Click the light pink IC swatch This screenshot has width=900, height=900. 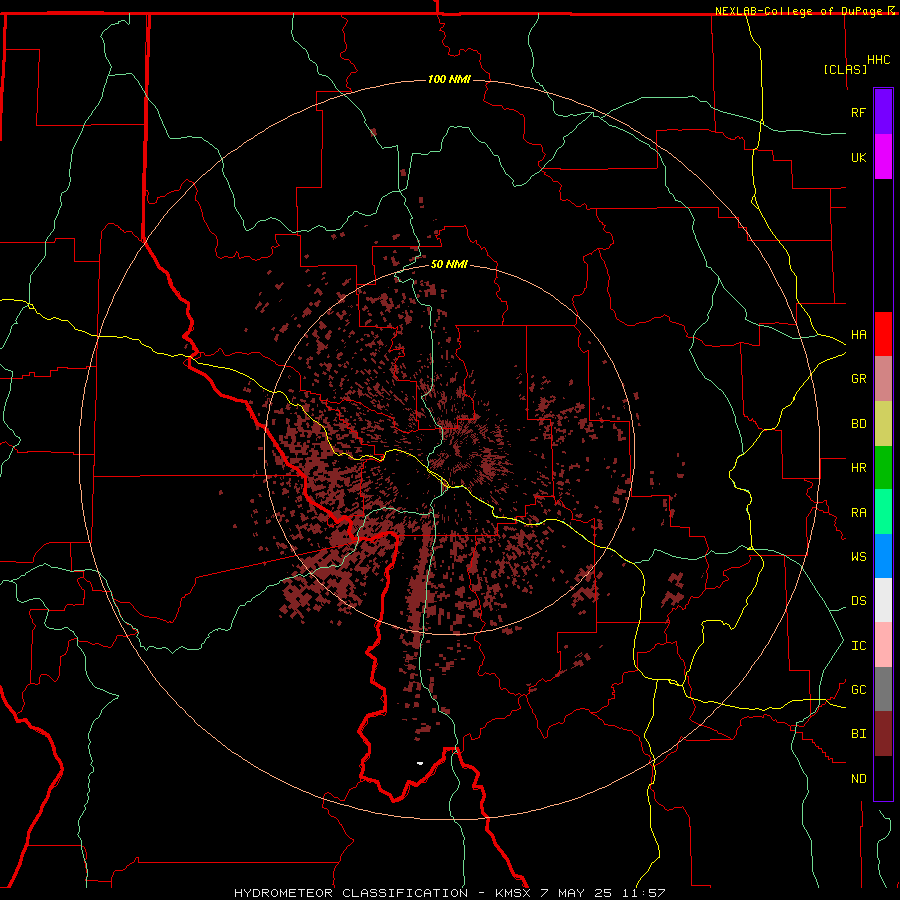click(883, 645)
